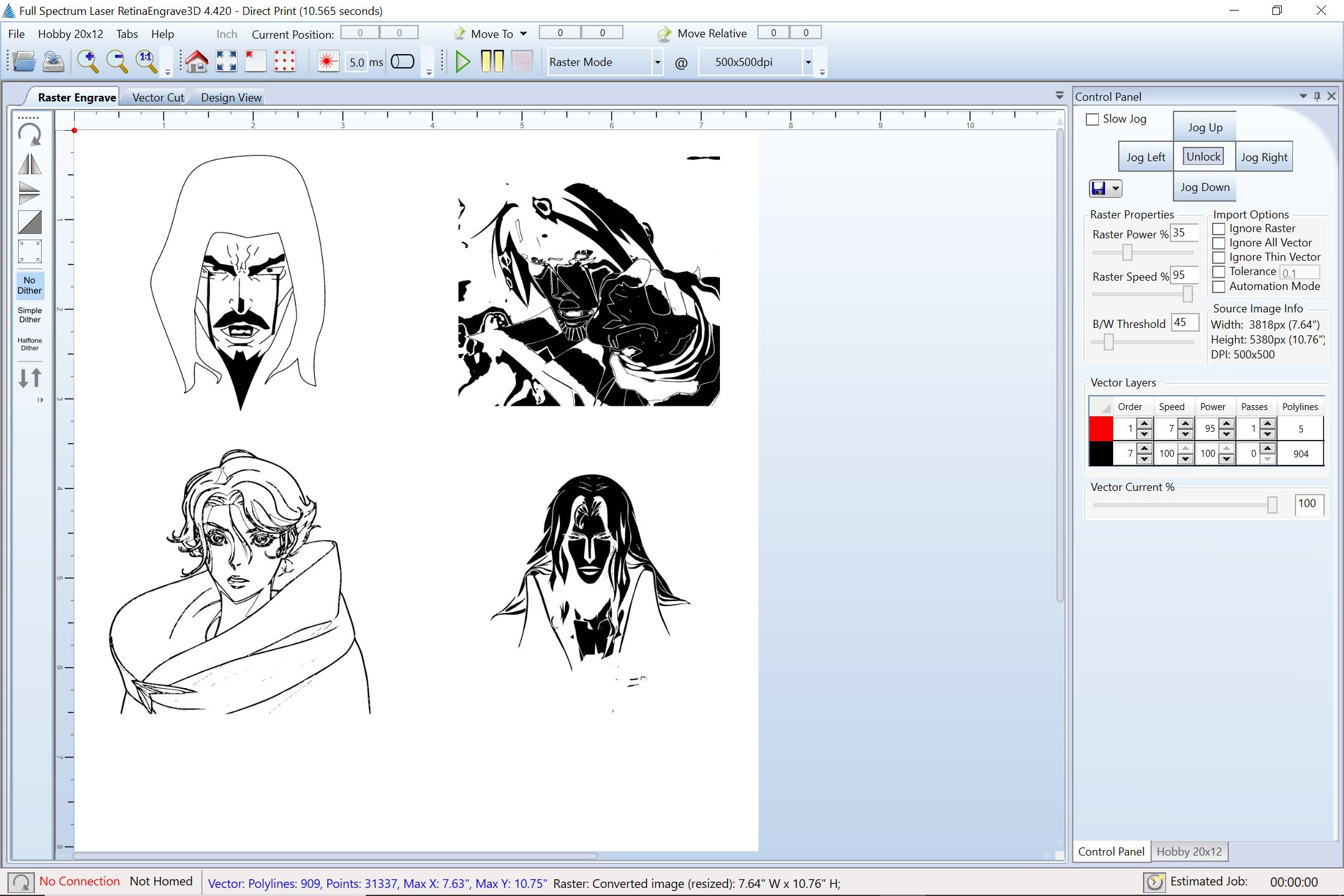Image resolution: width=1344 pixels, height=896 pixels.
Task: Click the resize corners tool in sidebar
Action: tap(30, 251)
